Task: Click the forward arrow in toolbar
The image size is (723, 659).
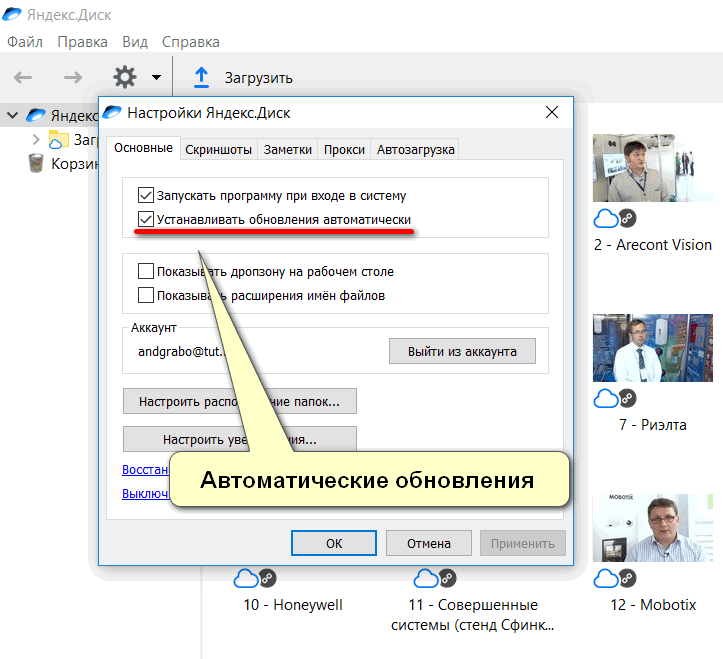Action: click(73, 77)
